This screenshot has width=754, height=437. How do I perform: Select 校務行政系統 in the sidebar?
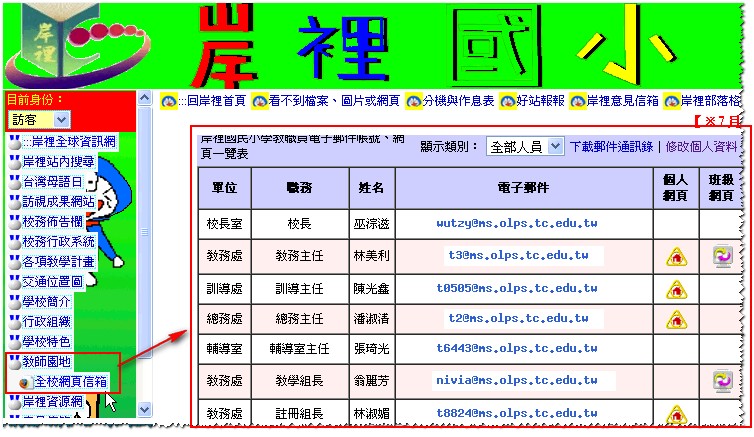[x=58, y=241]
